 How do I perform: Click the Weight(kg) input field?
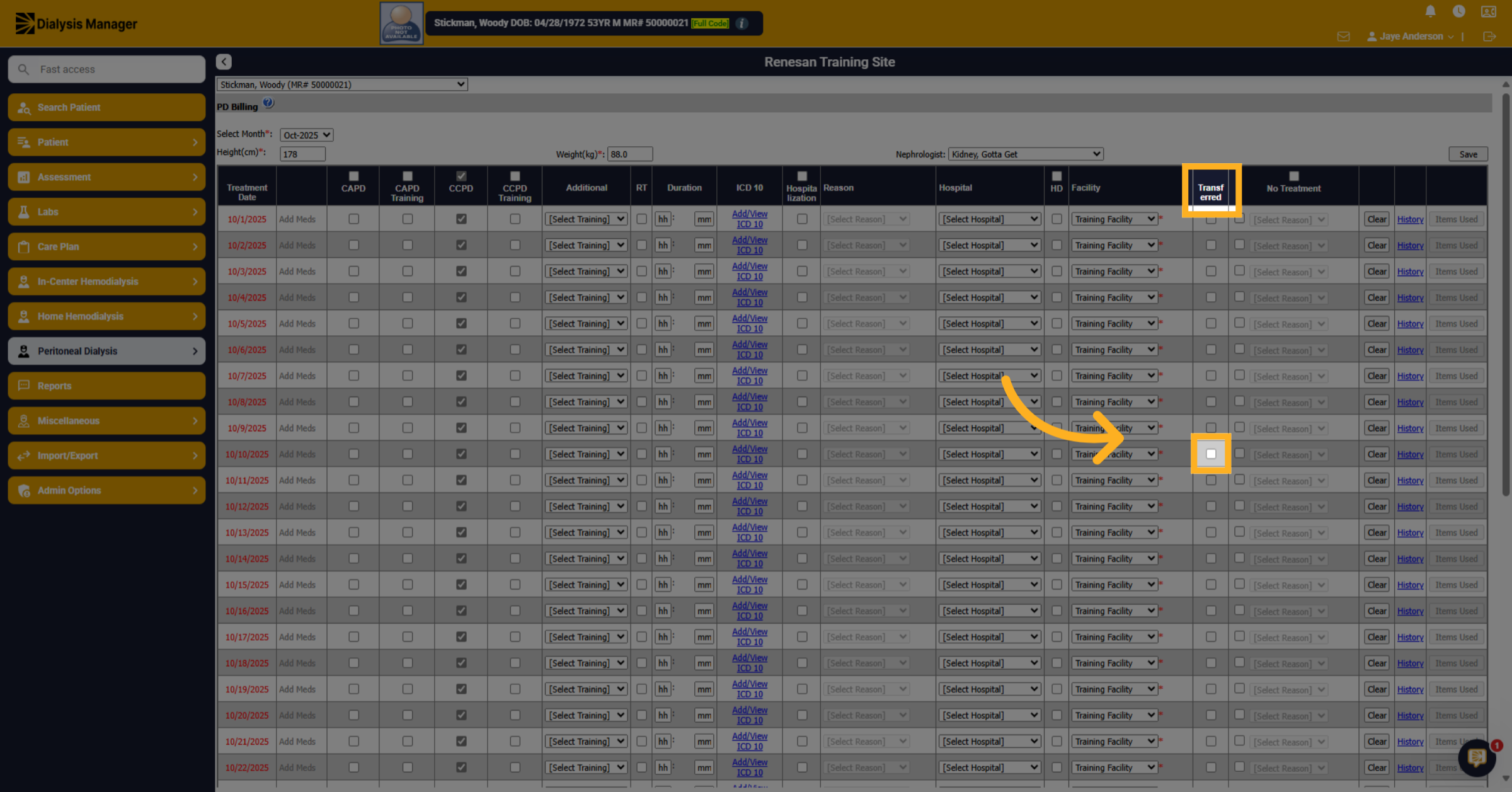[x=630, y=154]
